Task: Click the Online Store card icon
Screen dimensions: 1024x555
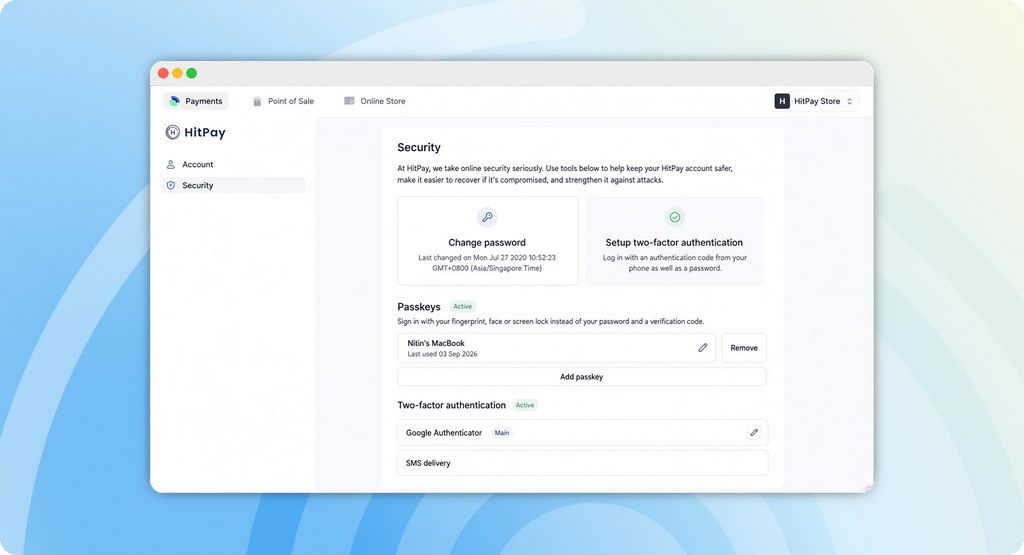Action: [349, 101]
